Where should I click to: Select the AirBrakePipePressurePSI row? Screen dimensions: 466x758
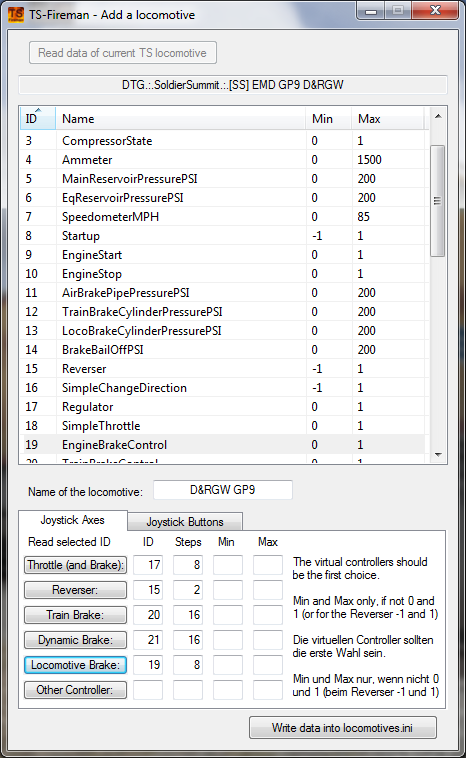(x=222, y=293)
